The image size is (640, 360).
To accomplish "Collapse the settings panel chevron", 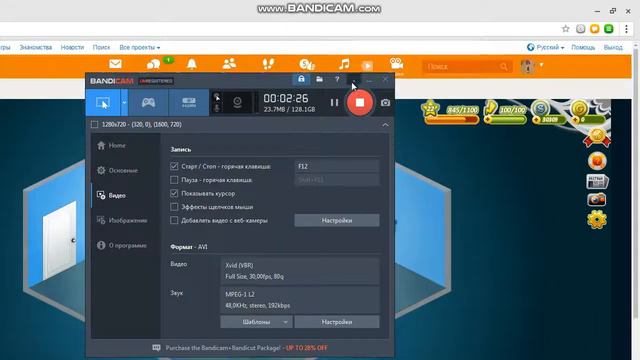I will (385, 125).
